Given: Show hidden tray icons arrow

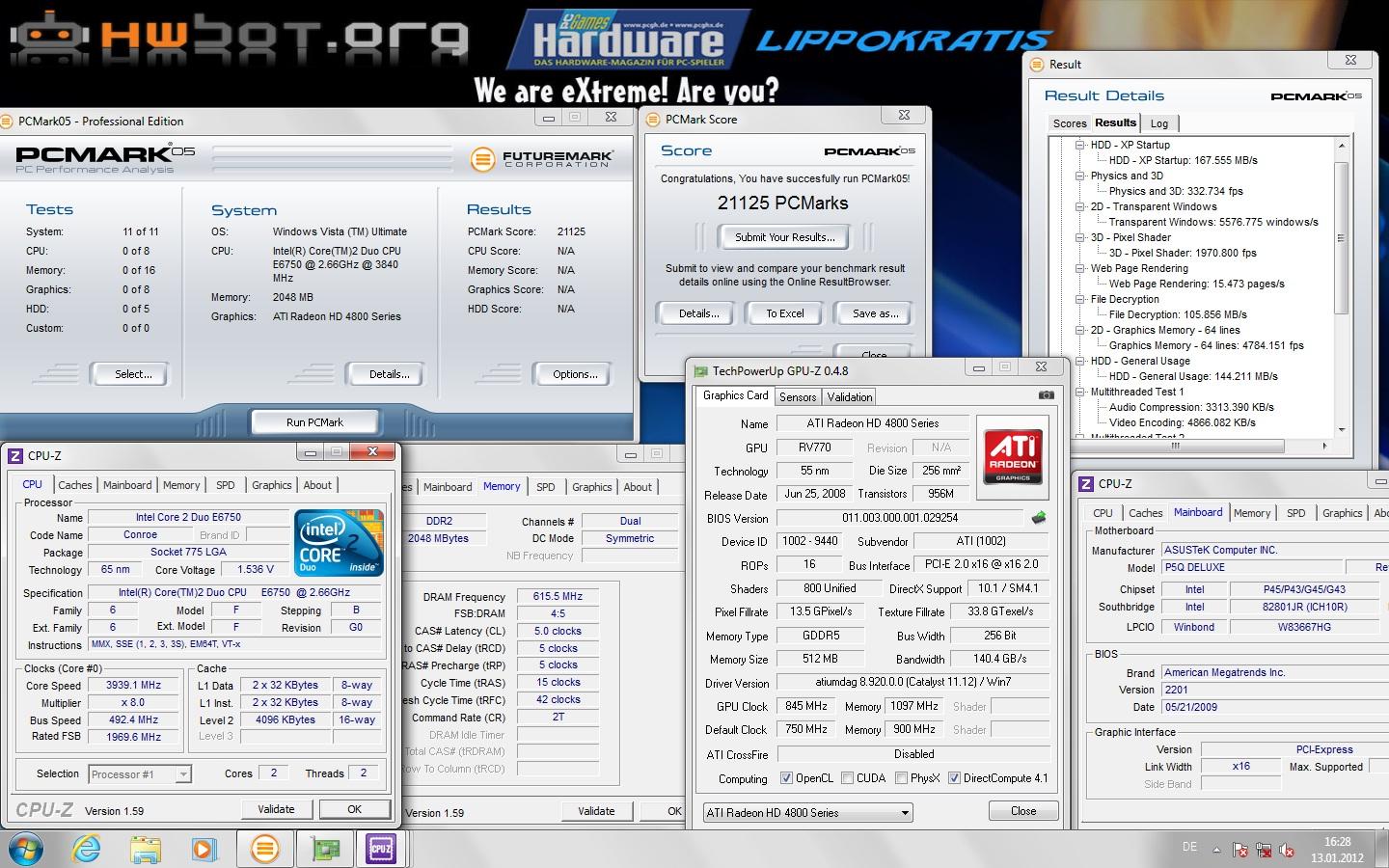Looking at the screenshot, I should tap(1216, 850).
